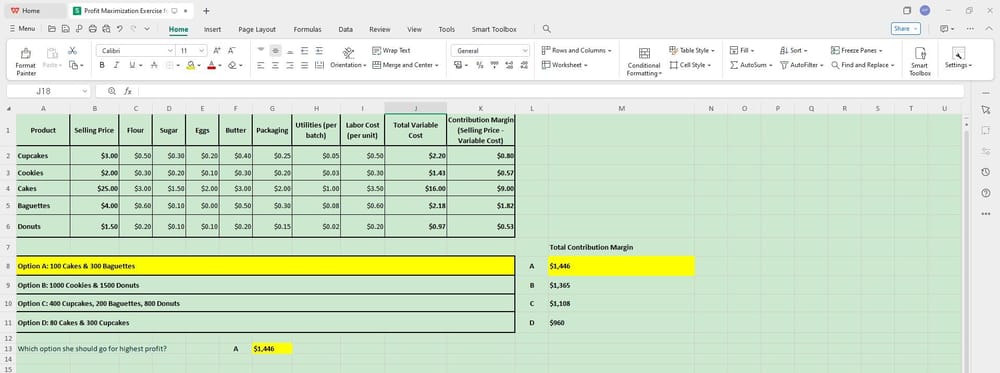Apply percent style to cells

tap(480, 65)
